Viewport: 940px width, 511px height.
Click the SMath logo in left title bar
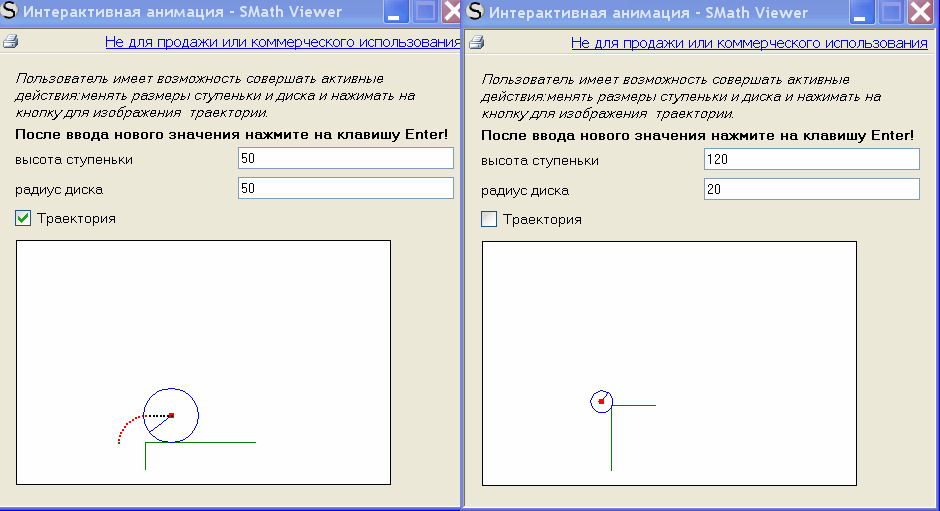[x=10, y=13]
